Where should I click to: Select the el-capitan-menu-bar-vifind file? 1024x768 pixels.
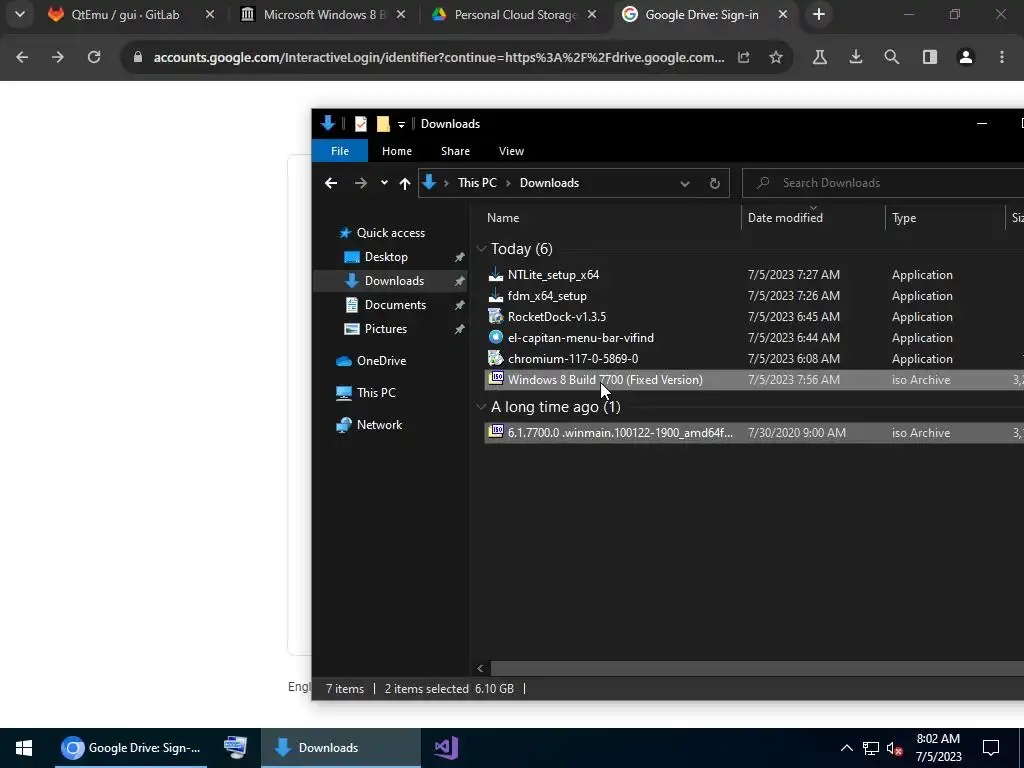click(581, 338)
